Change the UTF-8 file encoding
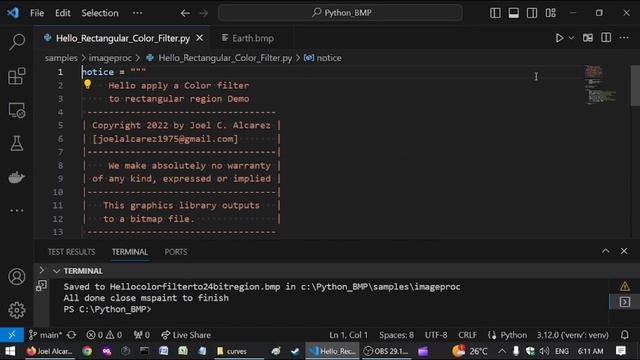 point(436,335)
